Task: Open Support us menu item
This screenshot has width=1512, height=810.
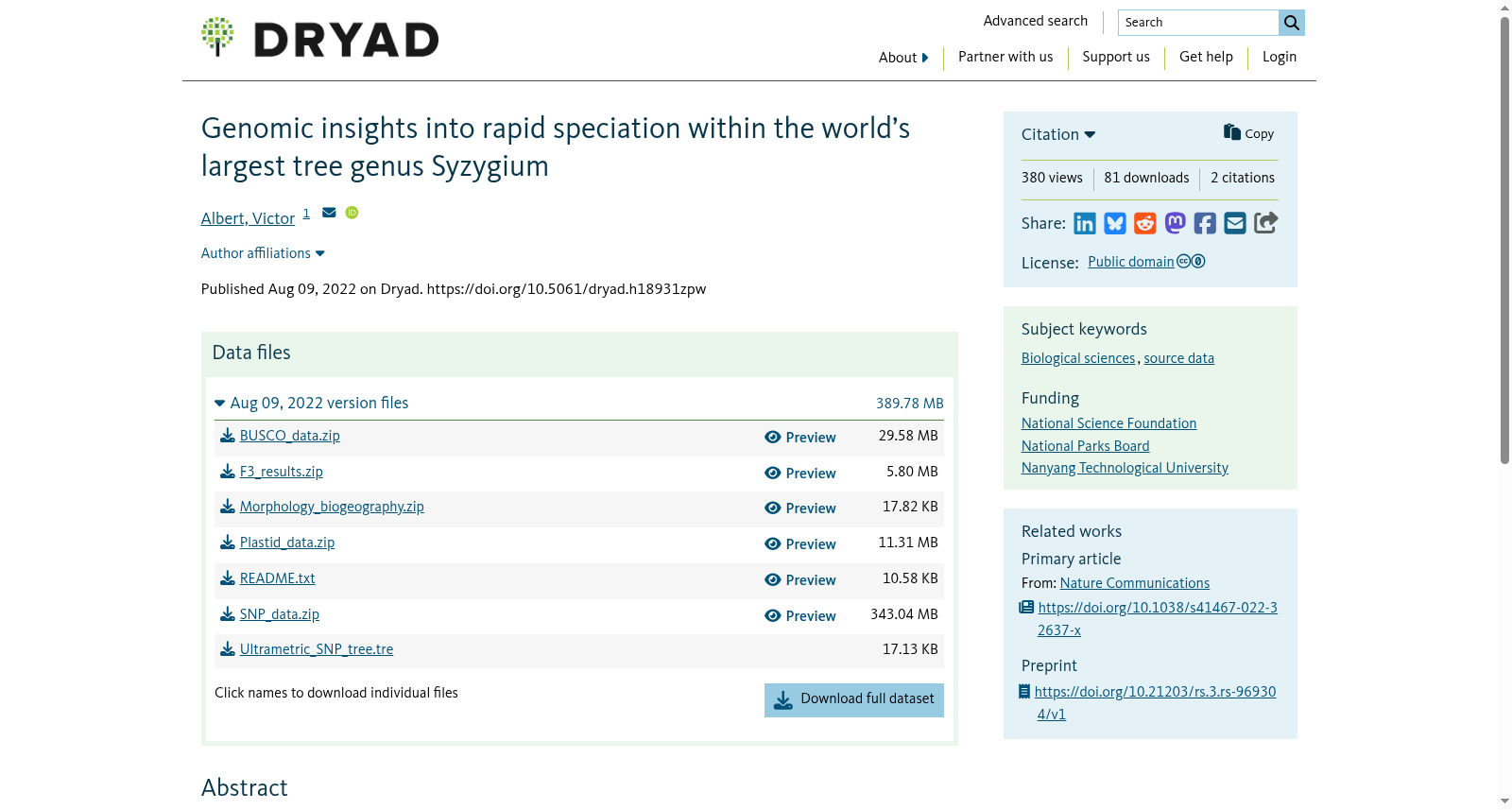Action: (x=1116, y=57)
